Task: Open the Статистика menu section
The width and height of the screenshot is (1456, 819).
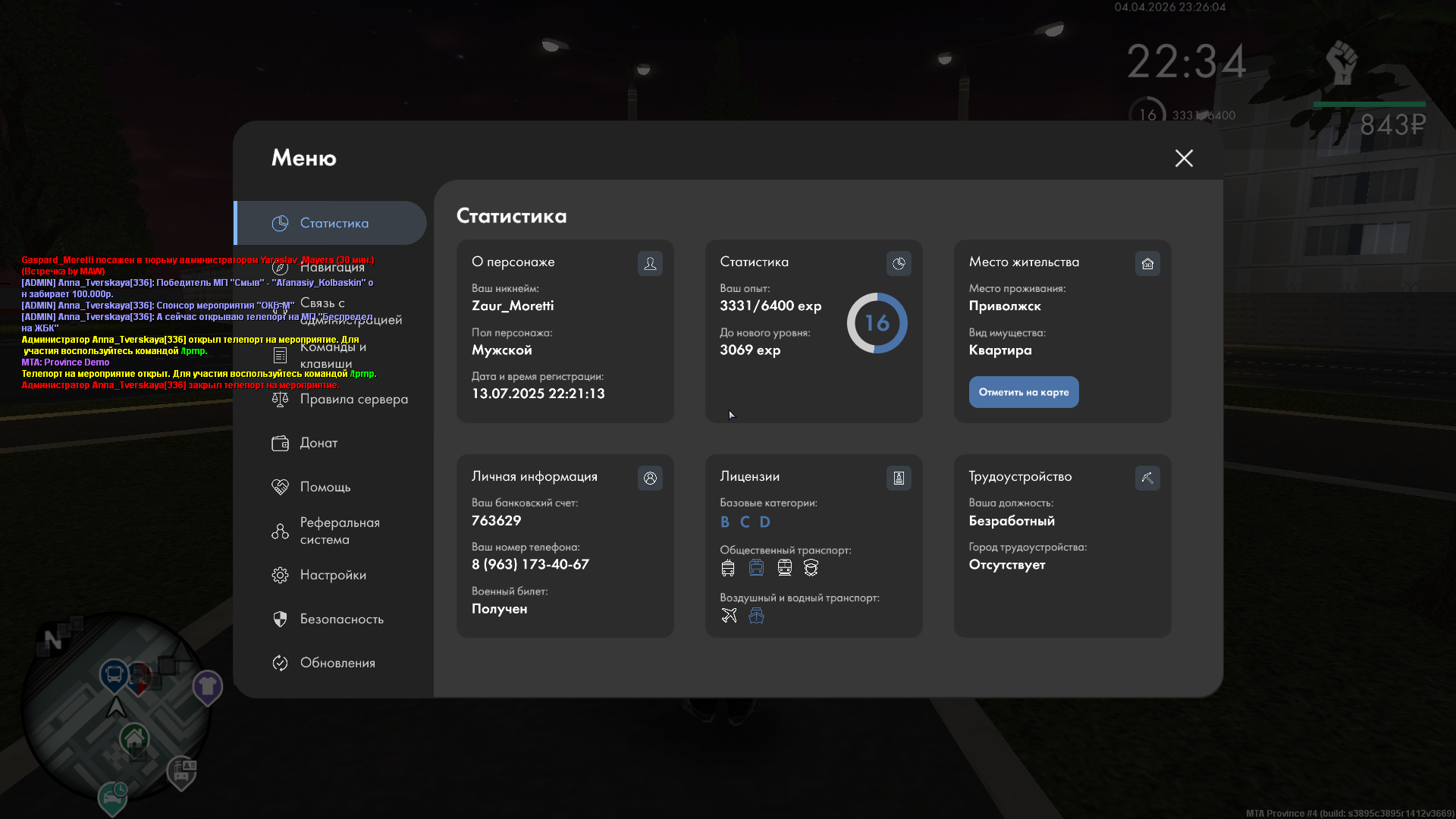Action: (x=334, y=223)
